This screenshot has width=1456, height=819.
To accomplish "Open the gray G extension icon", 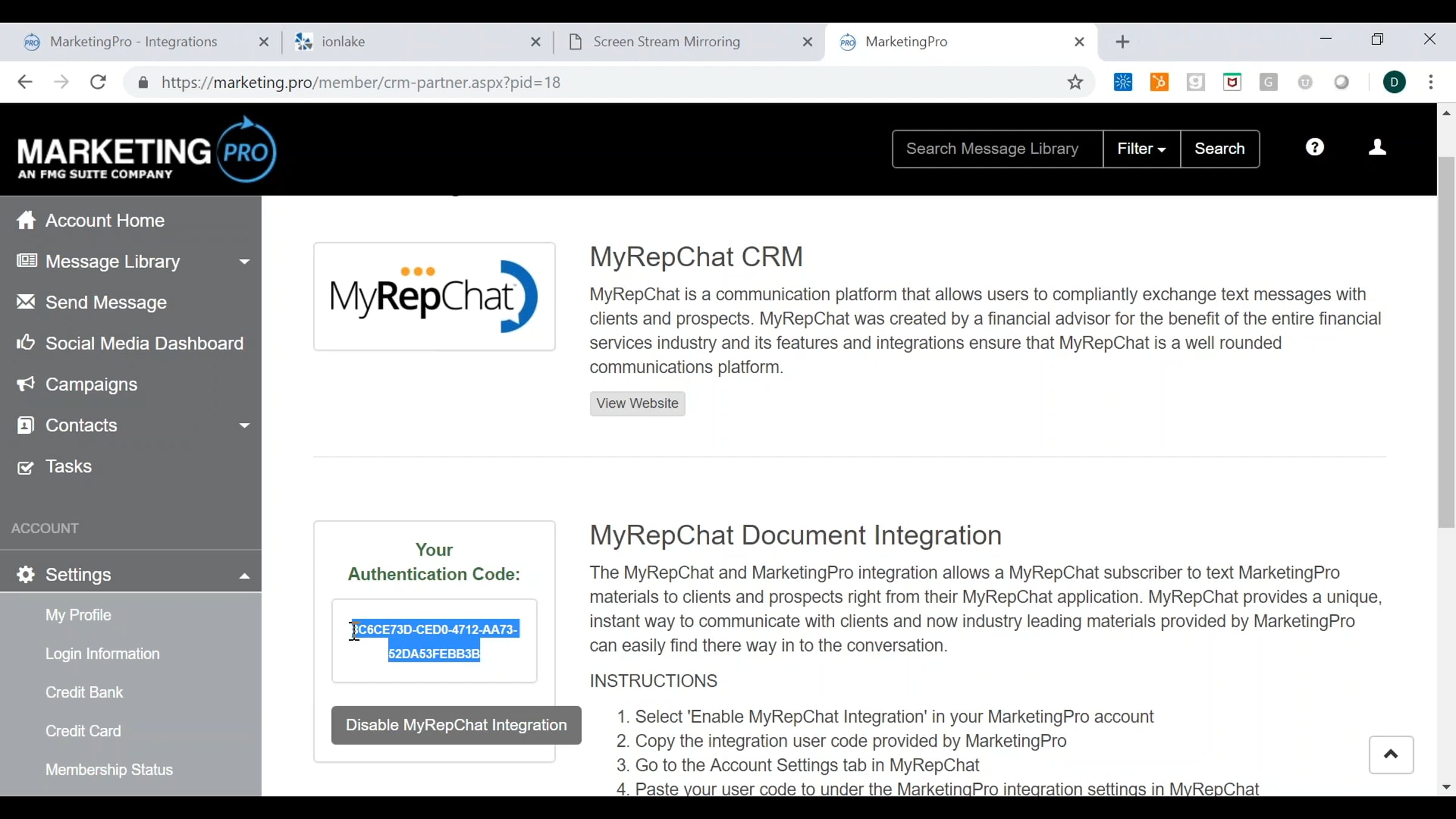I will 1269,82.
